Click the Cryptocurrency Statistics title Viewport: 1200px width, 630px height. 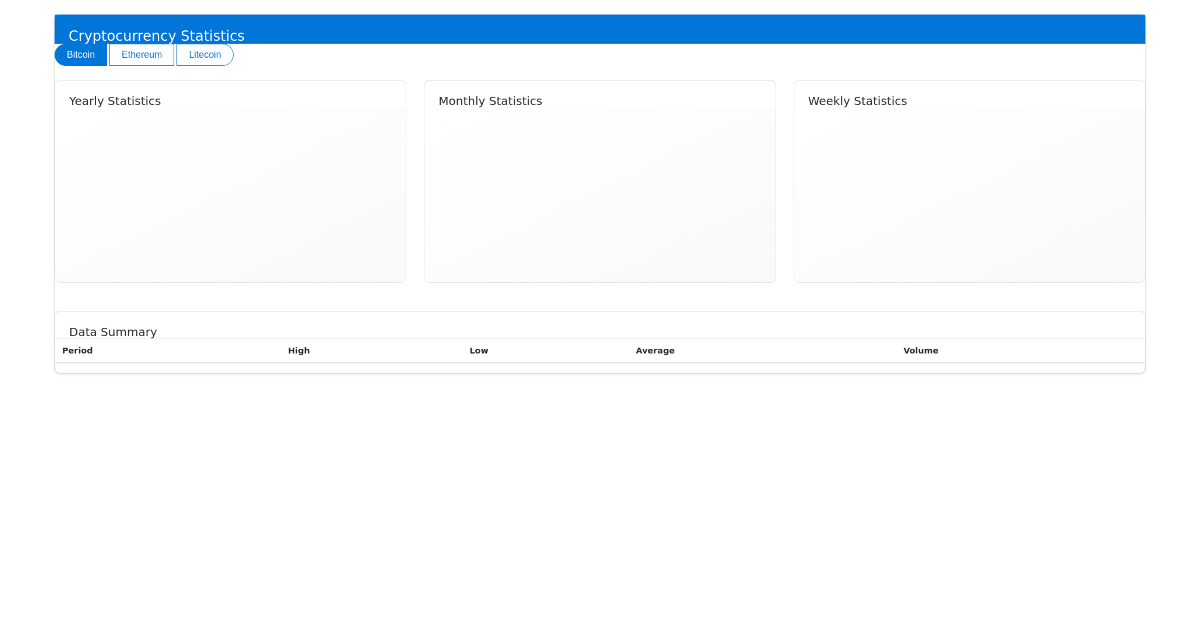(158, 35)
